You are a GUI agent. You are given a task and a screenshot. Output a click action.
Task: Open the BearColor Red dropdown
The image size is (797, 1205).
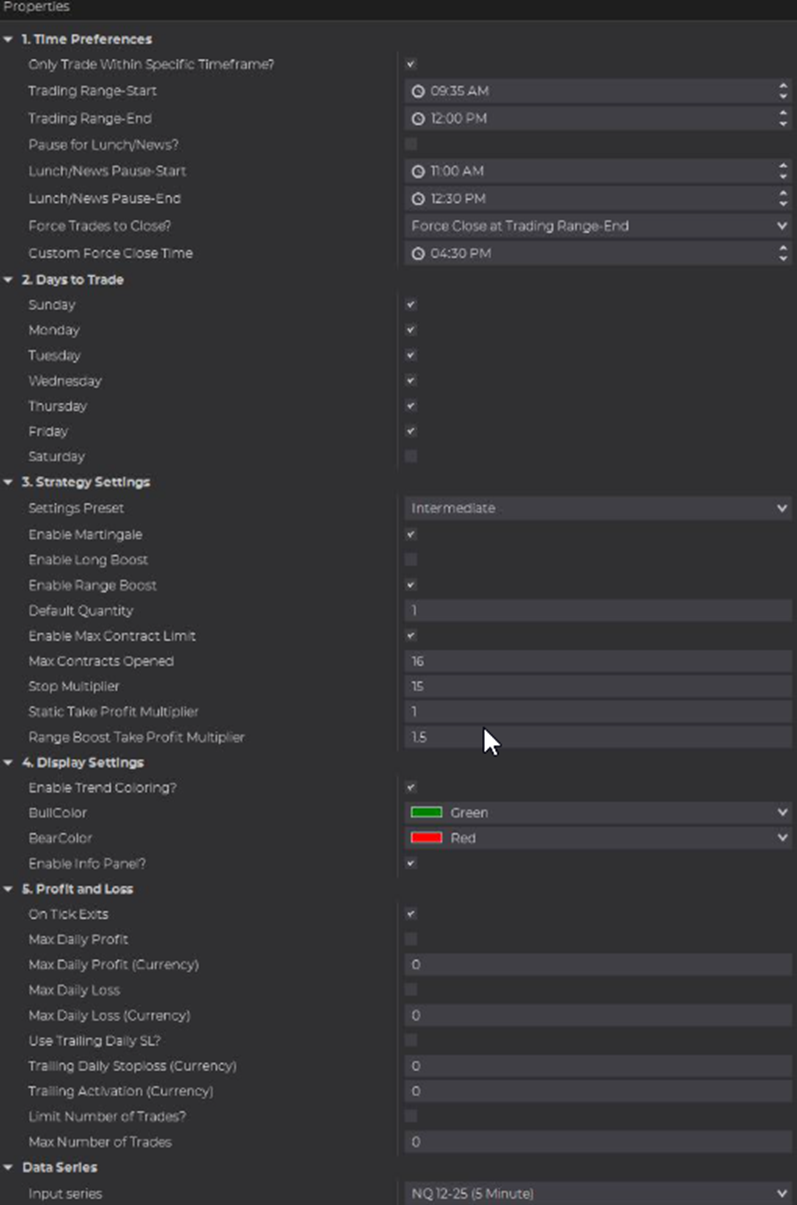tap(598, 838)
